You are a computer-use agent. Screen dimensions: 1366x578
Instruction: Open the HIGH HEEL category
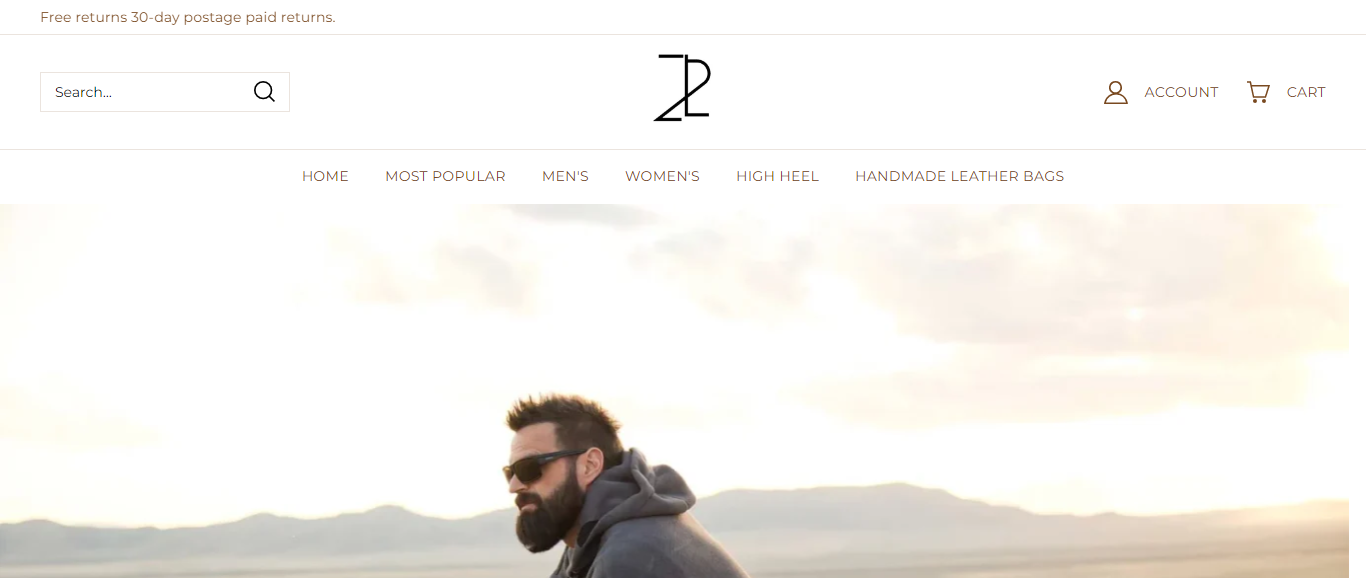pos(777,176)
